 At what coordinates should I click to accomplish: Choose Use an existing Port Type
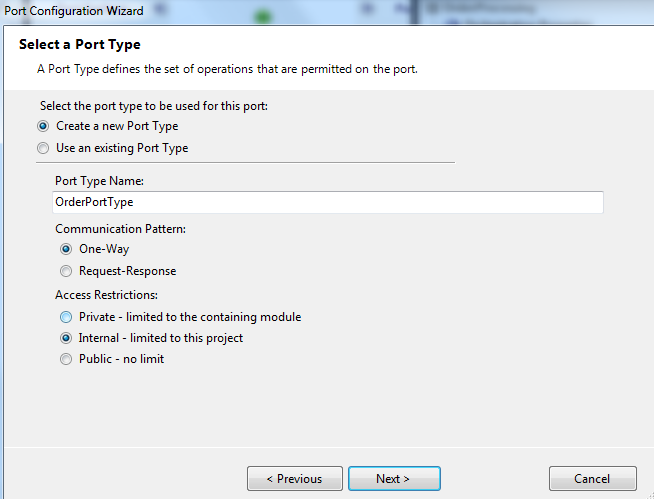click(x=43, y=148)
